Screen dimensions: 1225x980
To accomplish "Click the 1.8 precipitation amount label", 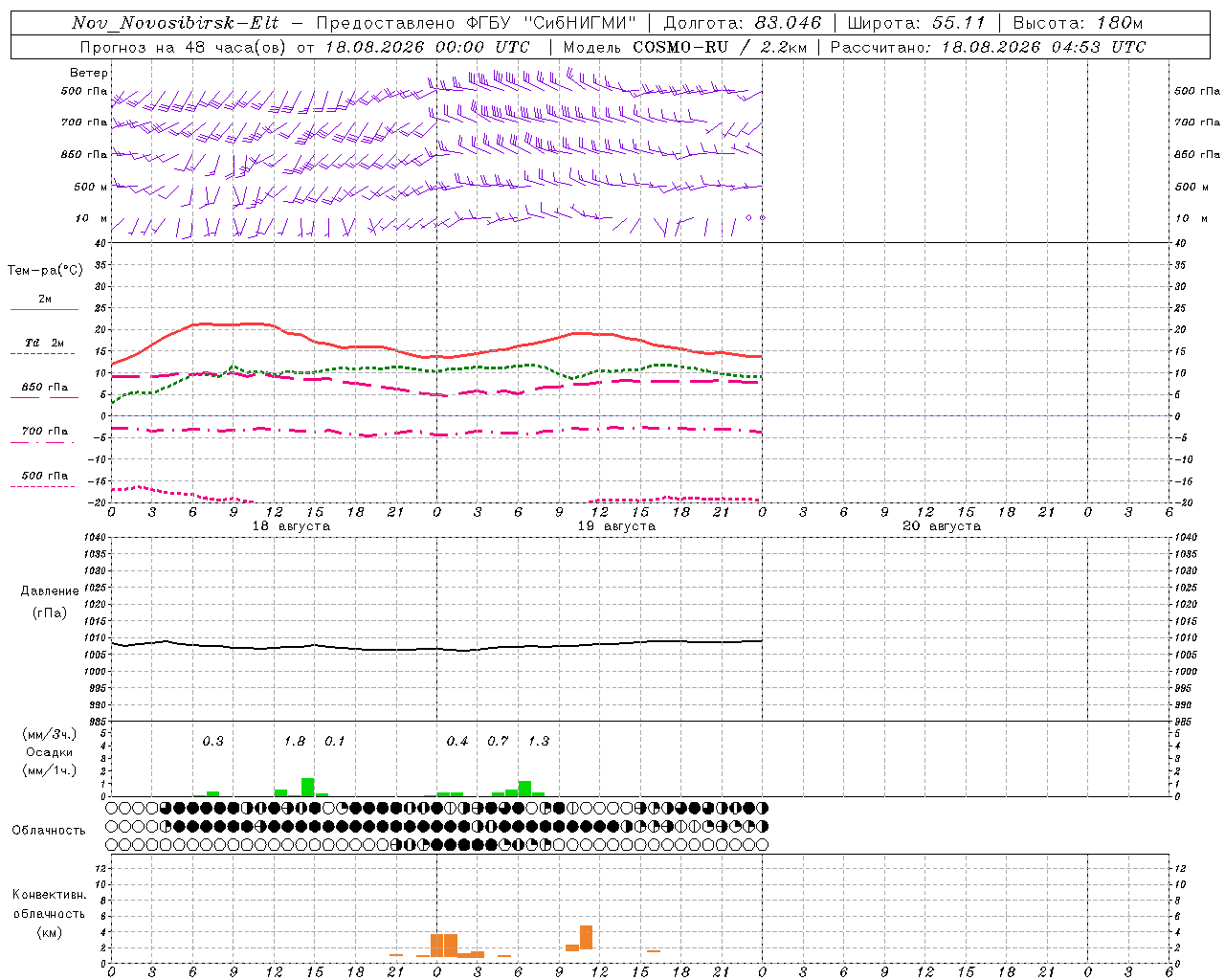I will click(x=294, y=741).
